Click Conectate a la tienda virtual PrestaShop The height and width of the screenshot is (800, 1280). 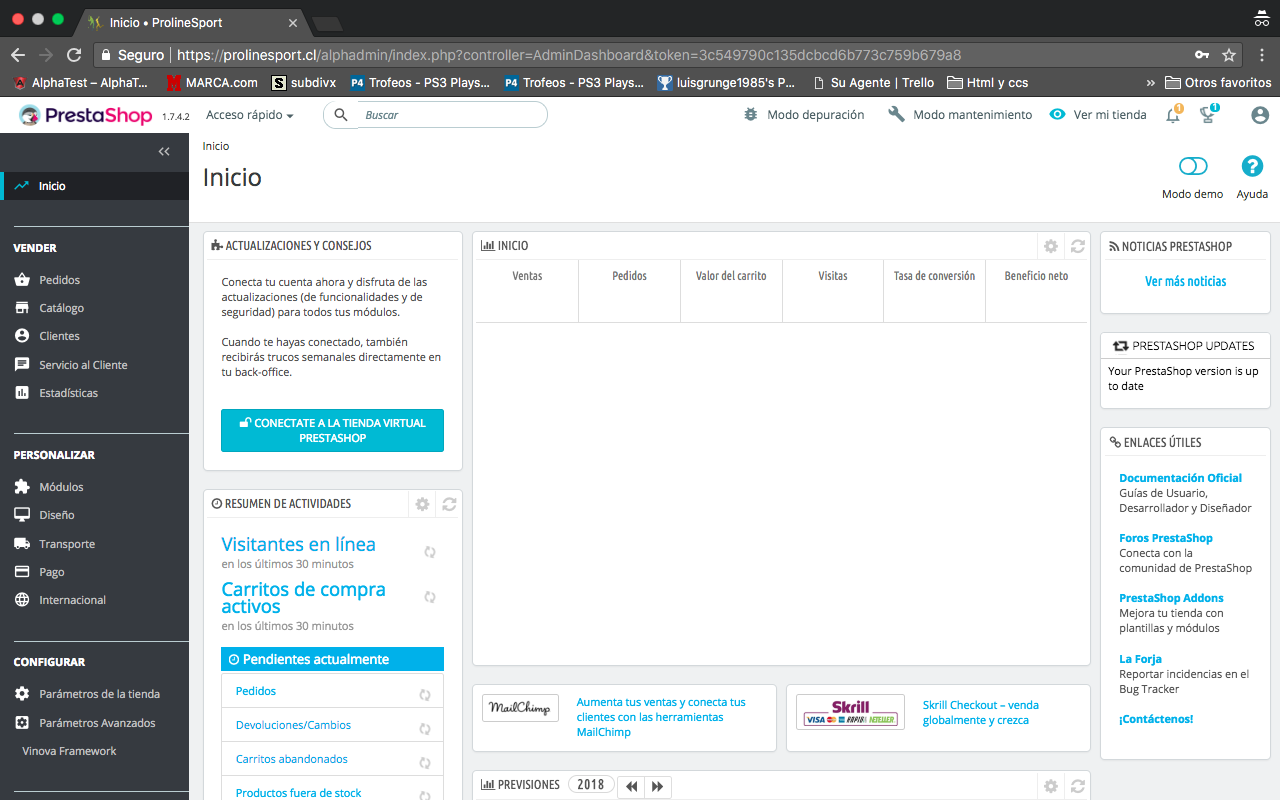pos(332,430)
